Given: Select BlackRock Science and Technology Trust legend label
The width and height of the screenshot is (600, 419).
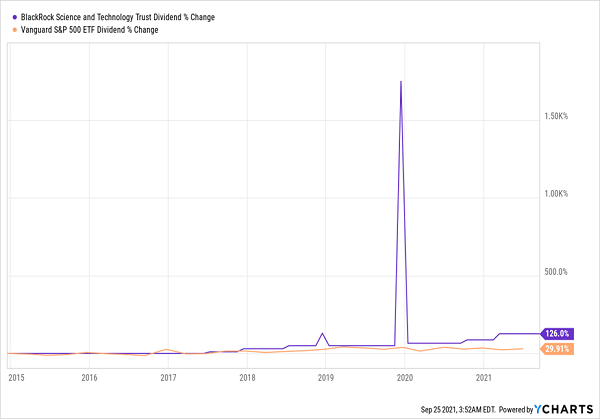Looking at the screenshot, I should pos(118,17).
